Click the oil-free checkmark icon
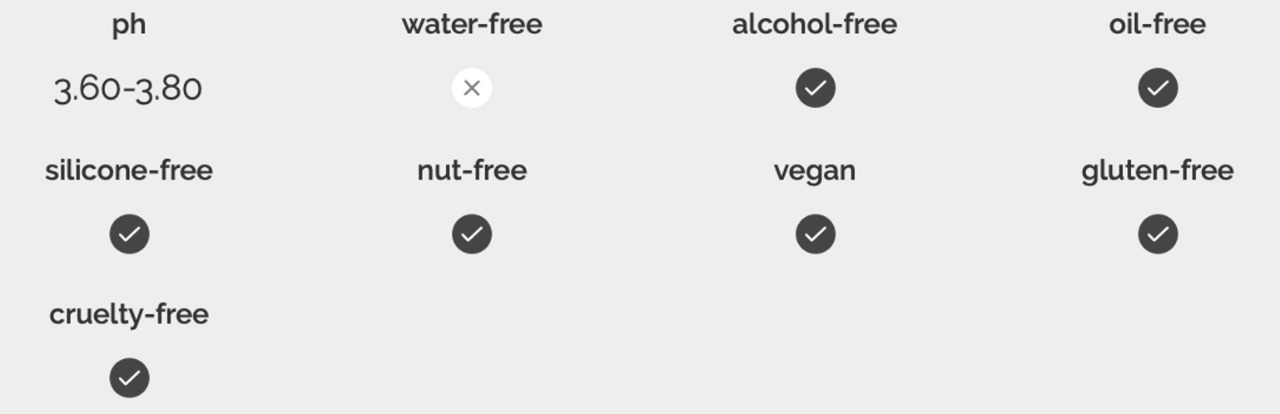Image resolution: width=1280 pixels, height=414 pixels. point(1157,88)
